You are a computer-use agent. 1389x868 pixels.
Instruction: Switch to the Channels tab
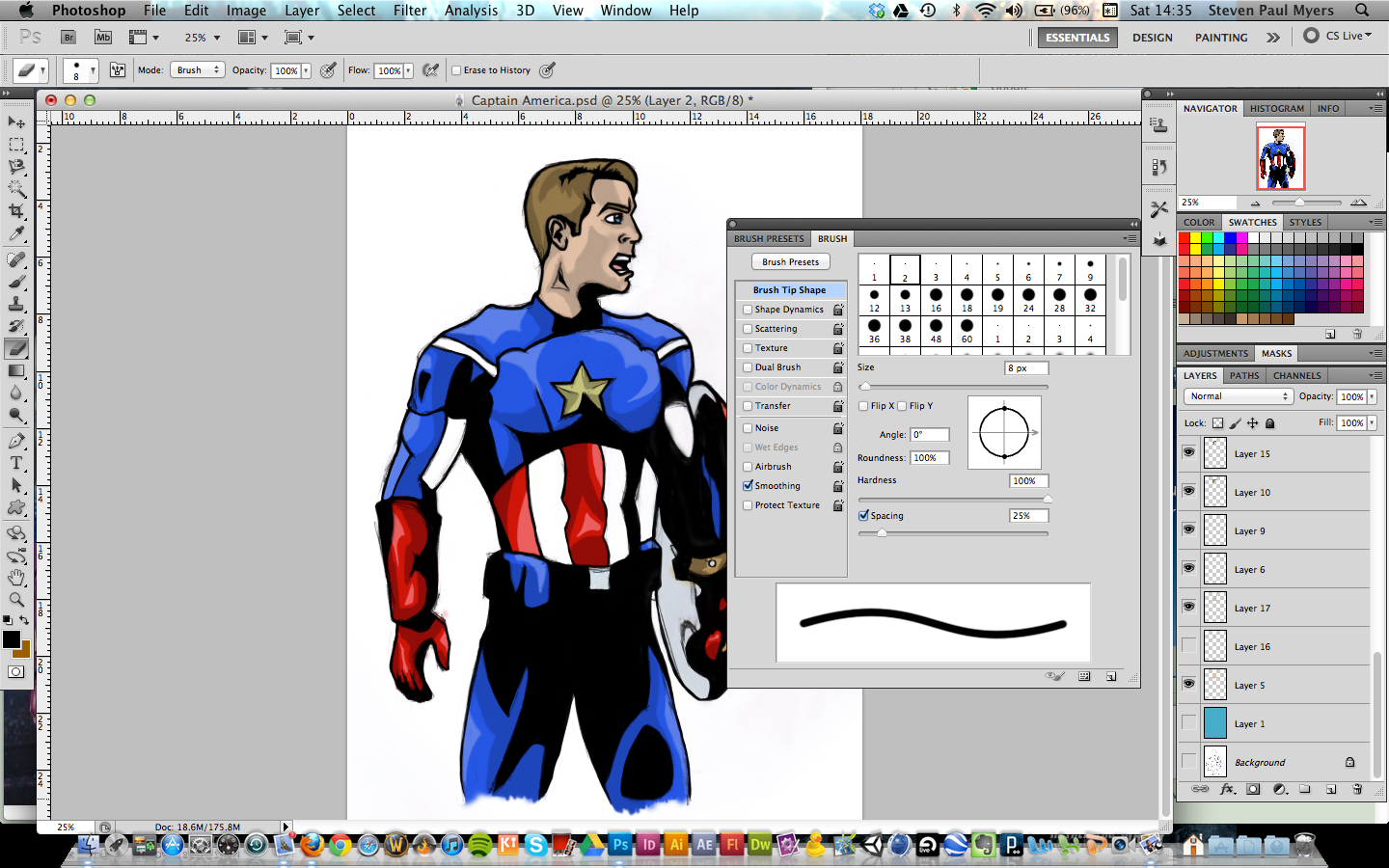(x=1296, y=375)
